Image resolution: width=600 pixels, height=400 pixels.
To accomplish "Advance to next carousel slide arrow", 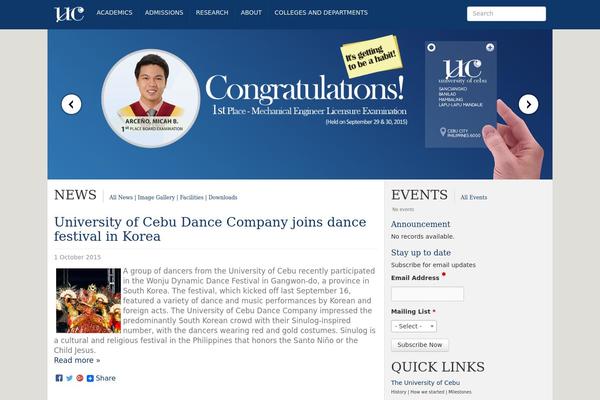I will click(528, 104).
